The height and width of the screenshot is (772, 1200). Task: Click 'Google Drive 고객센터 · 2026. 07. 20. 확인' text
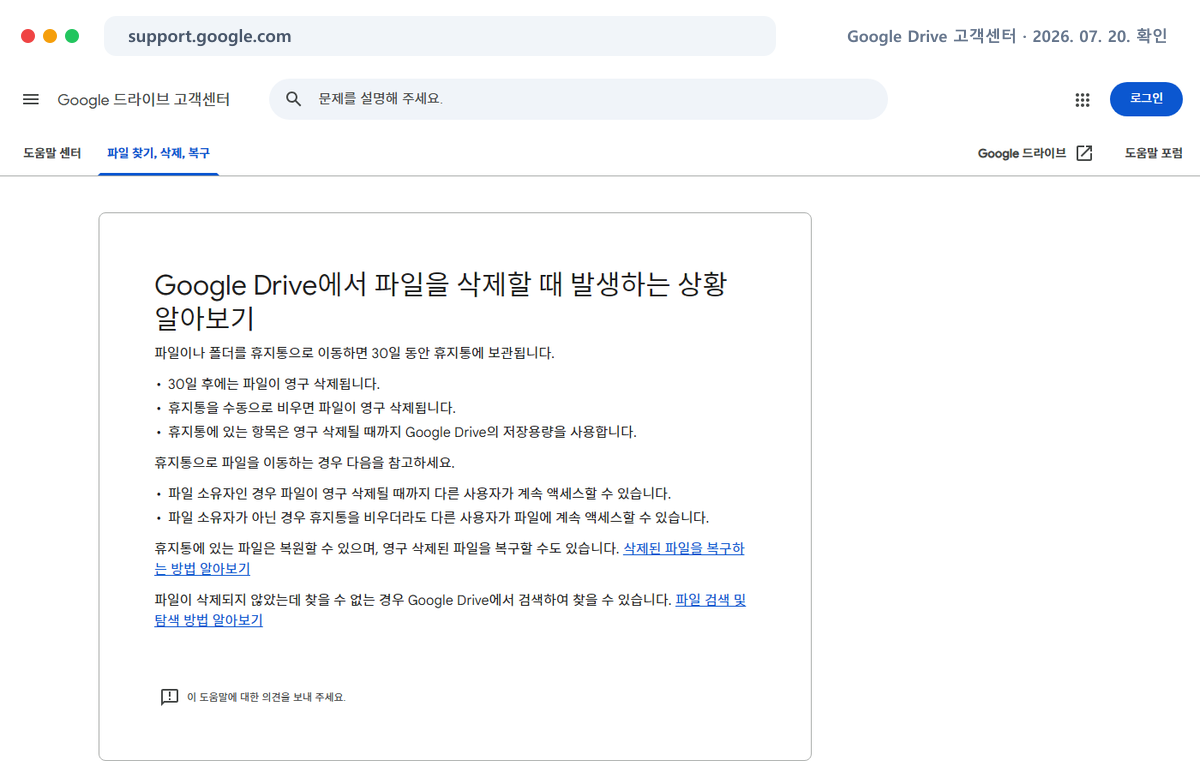coord(1007,36)
